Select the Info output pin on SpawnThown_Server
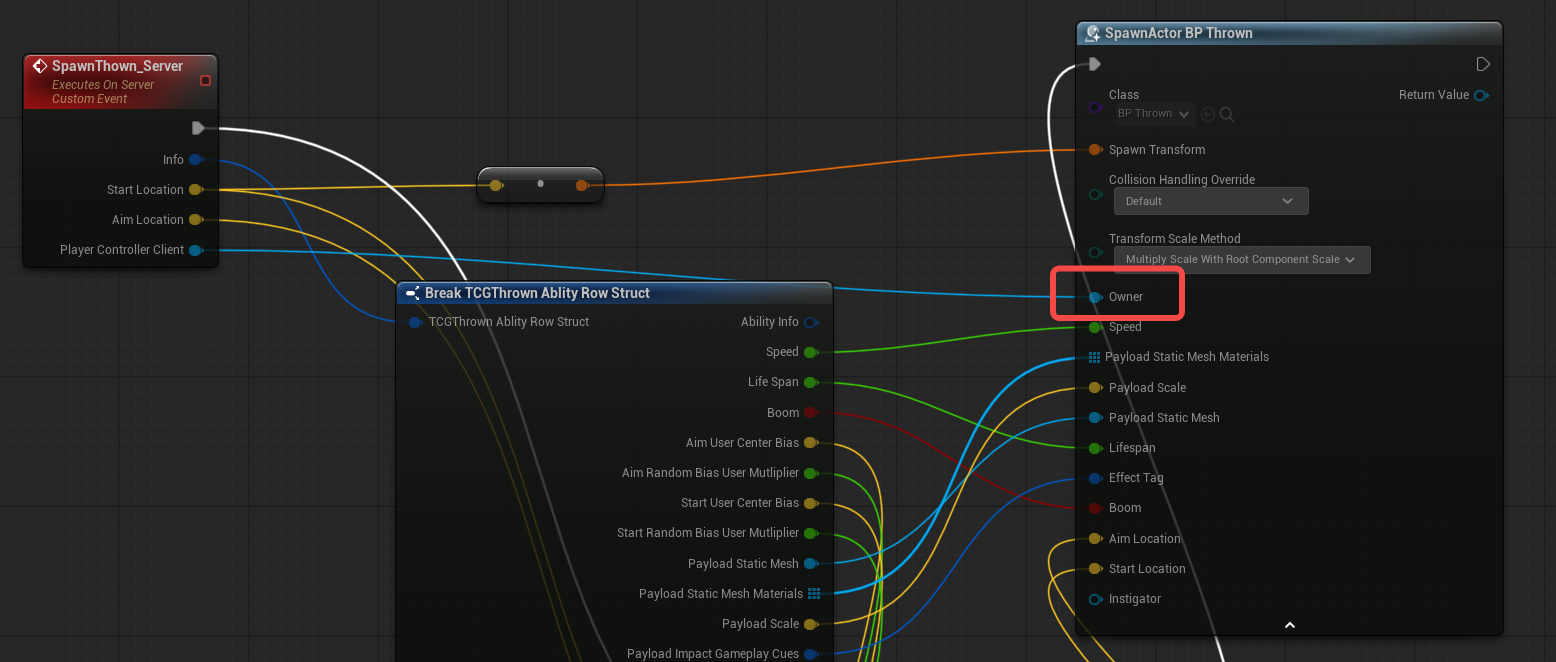 click(x=196, y=160)
